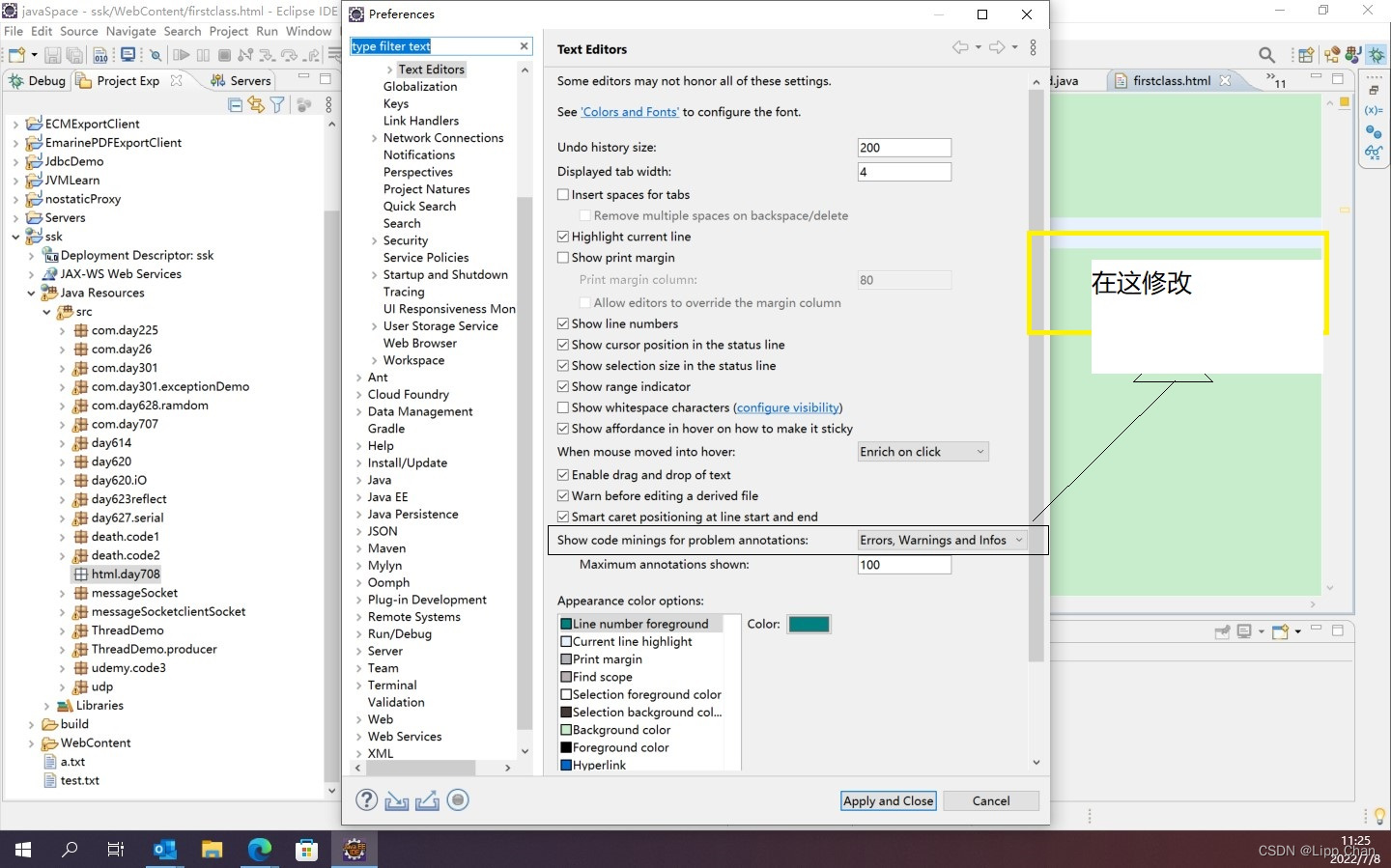
Task: Open the Breakpoints view icon in side trim
Action: [x=1374, y=131]
